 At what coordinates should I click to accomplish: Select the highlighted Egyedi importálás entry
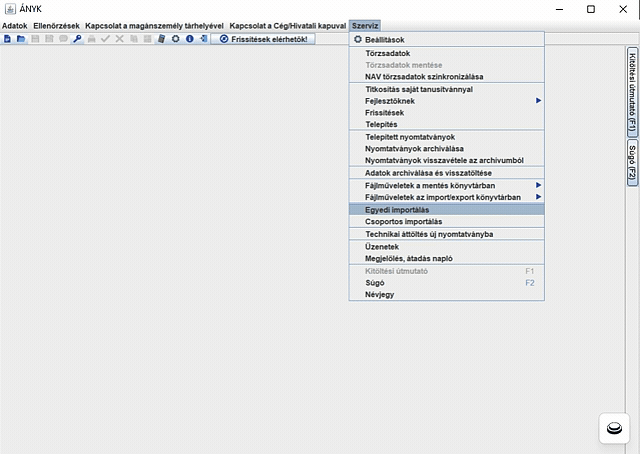(447, 210)
